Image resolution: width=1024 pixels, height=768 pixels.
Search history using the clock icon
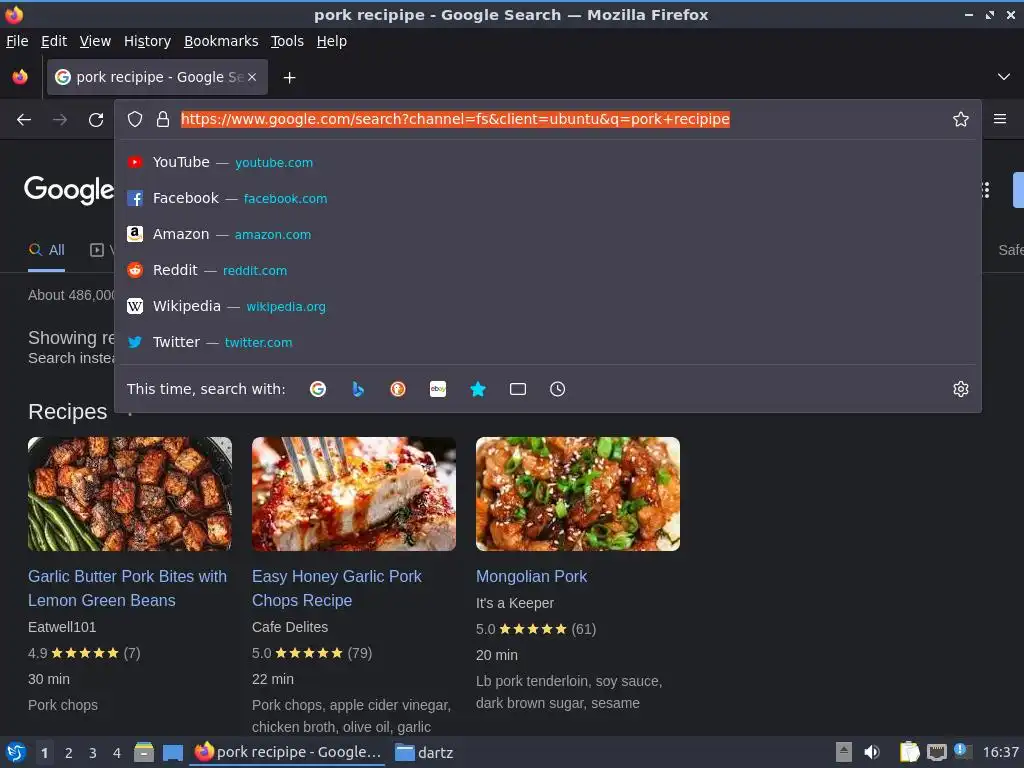[558, 389]
